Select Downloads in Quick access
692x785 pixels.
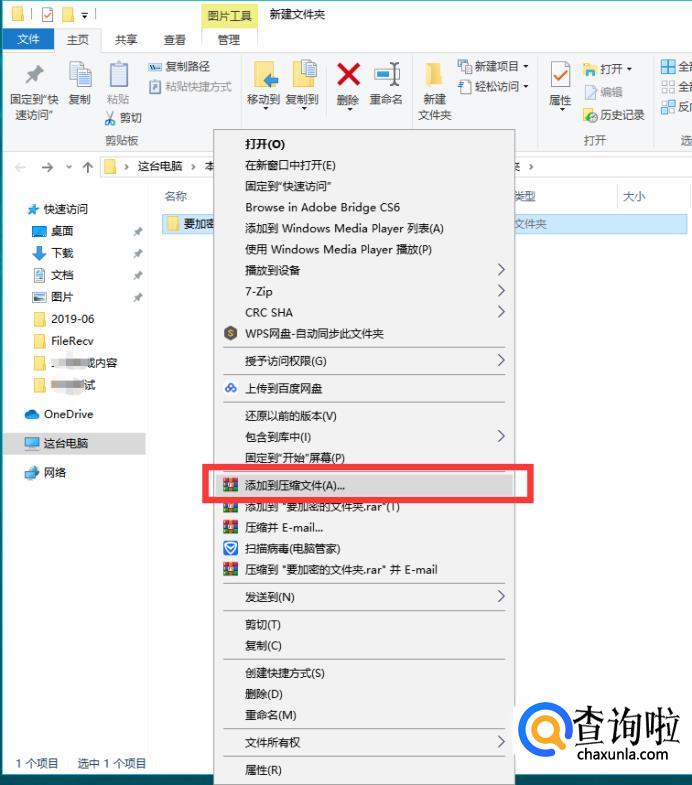pyautogui.click(x=62, y=253)
